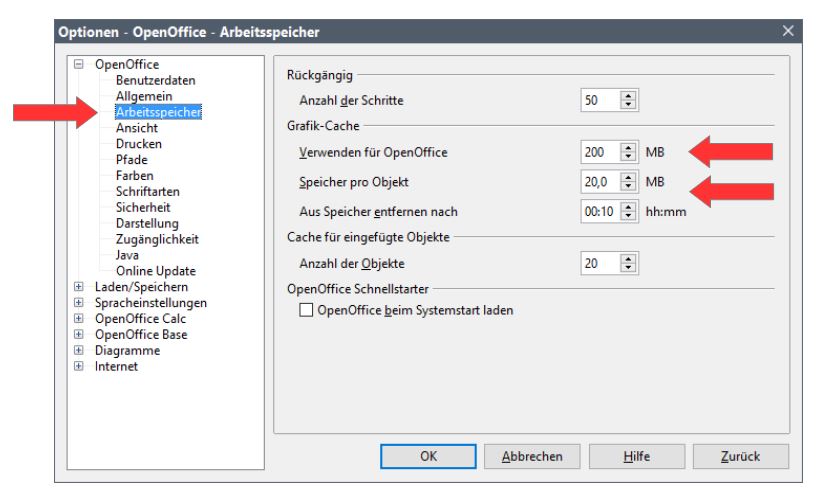
Task: Select the OpenOffice Calc tree entry
Action: point(140,319)
